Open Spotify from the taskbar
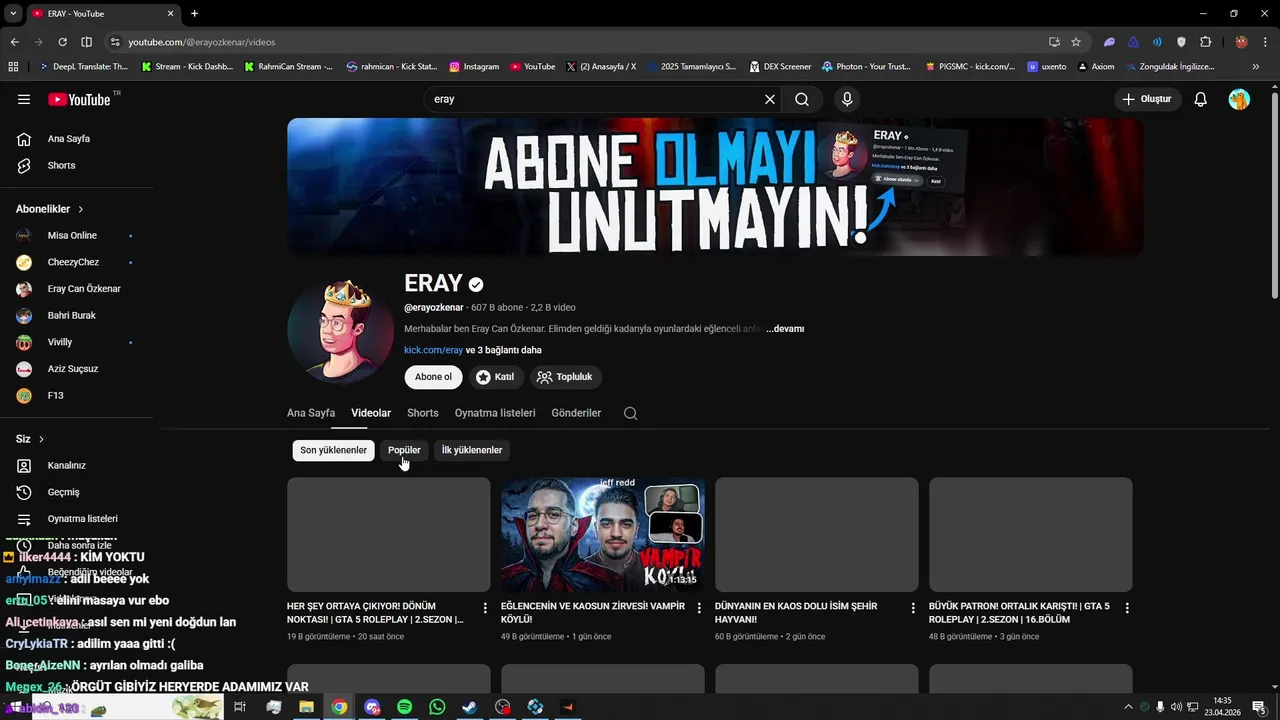 click(x=404, y=707)
